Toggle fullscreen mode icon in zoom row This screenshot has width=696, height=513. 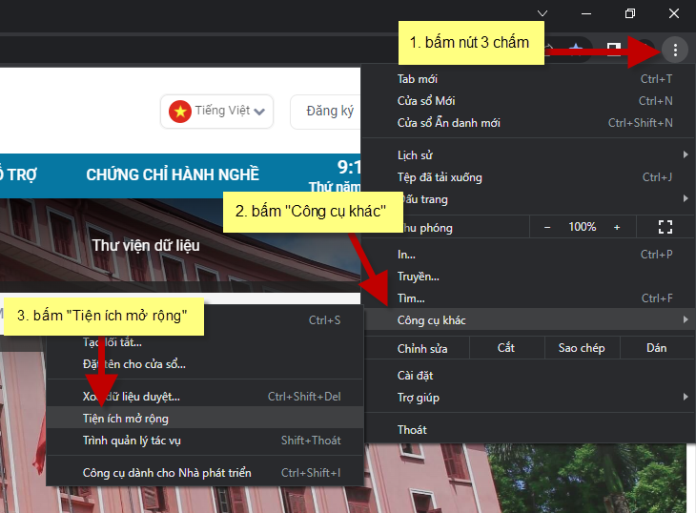(665, 227)
